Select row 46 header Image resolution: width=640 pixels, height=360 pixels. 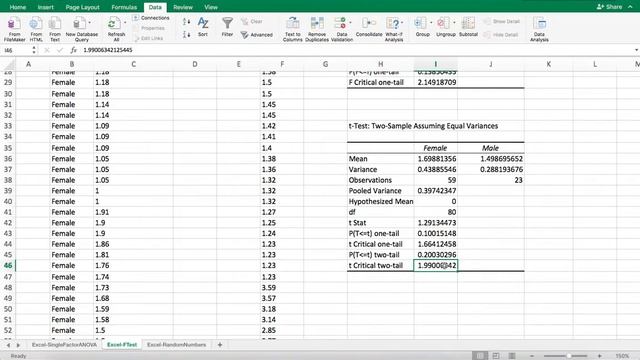click(x=8, y=265)
